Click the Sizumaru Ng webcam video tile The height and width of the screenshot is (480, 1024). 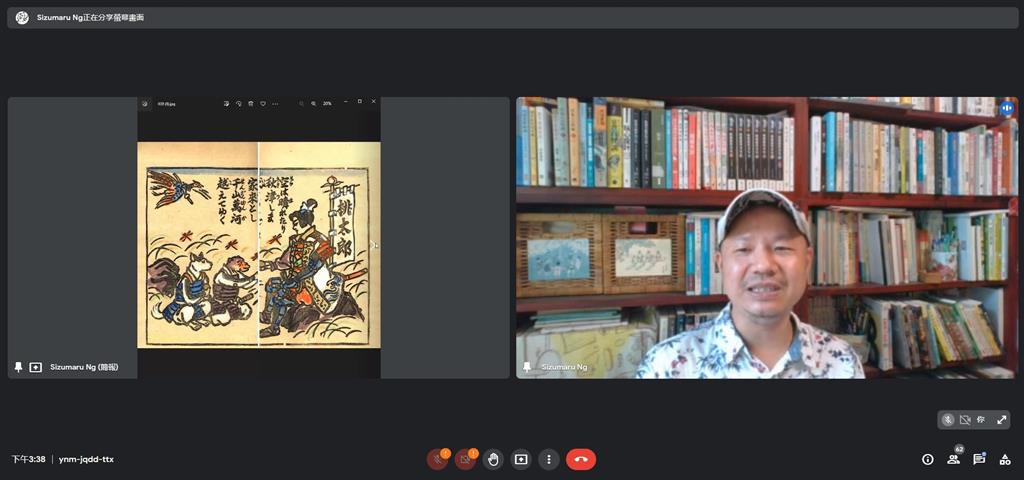[767, 237]
